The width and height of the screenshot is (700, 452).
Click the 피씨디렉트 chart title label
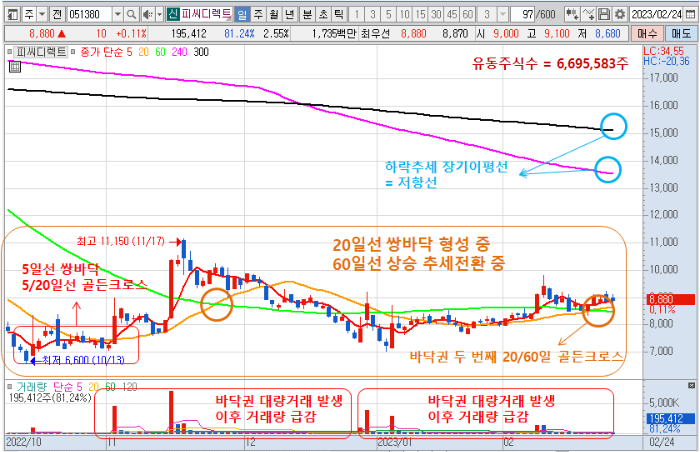pos(41,52)
